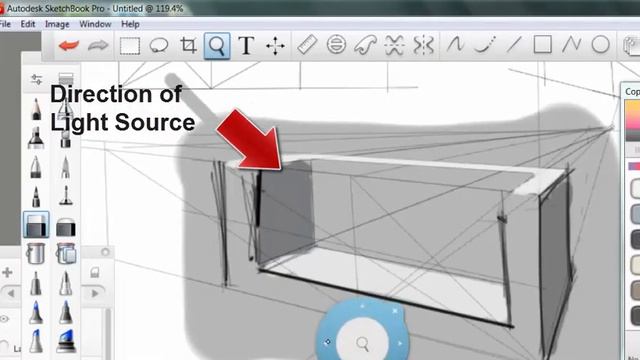Select the Flood Fill All Layers bucket
The width and height of the screenshot is (640, 360).
[x=66, y=253]
